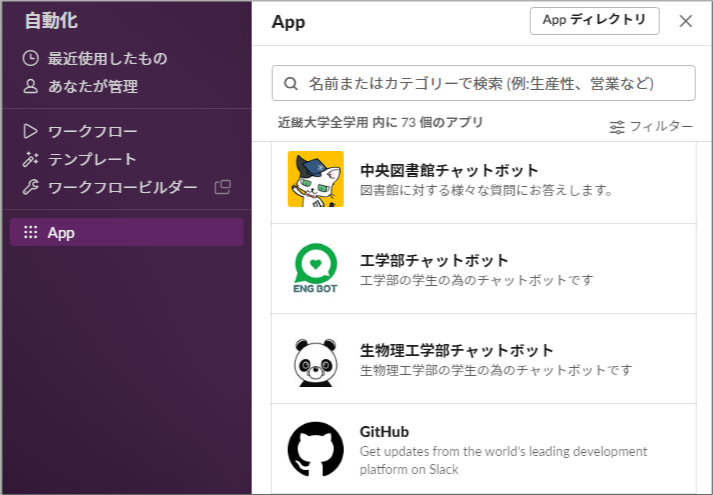The width and height of the screenshot is (713, 495).
Task: Select あなたが管理 in the sidebar
Action: (93, 87)
